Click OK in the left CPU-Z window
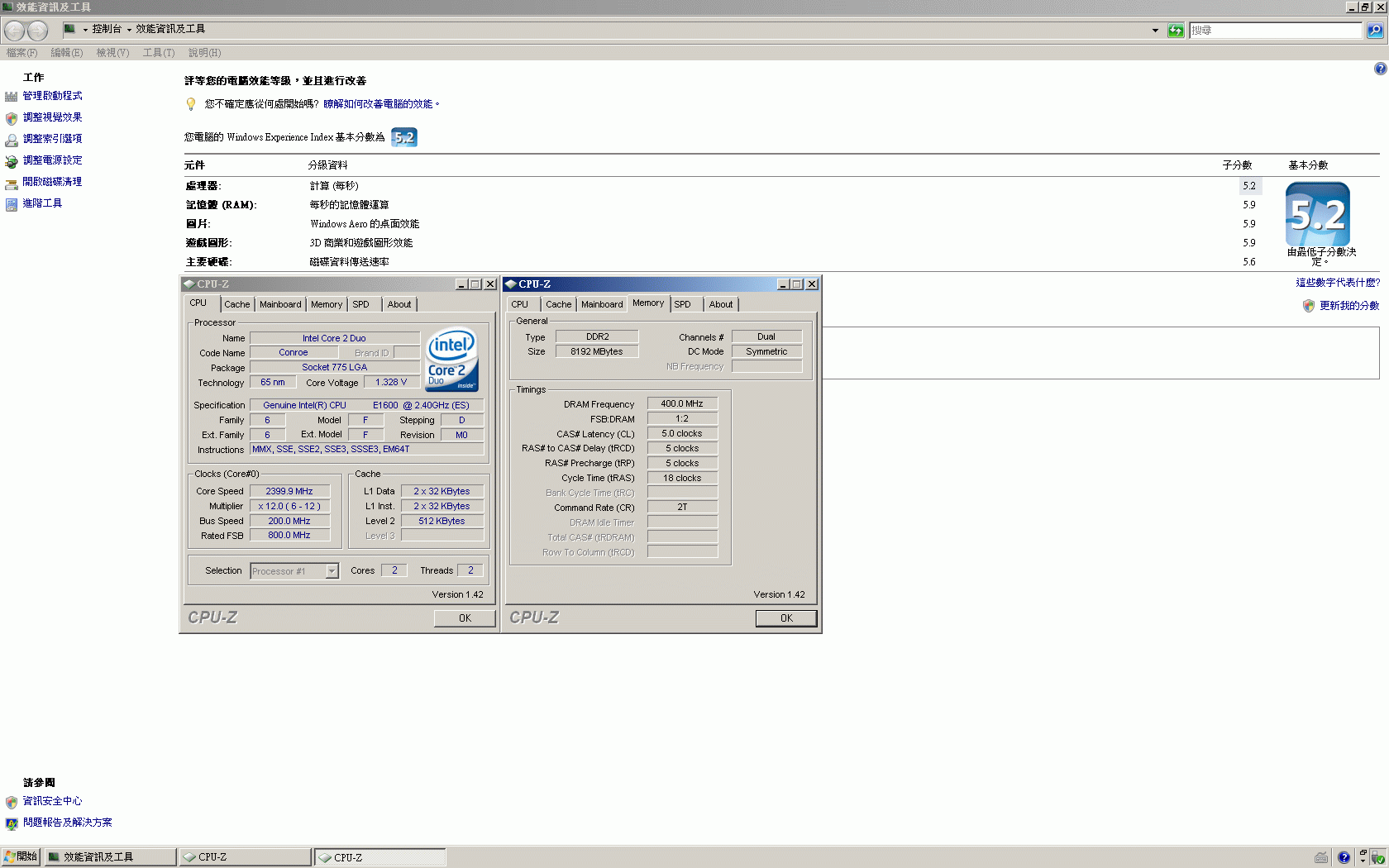Image resolution: width=1389 pixels, height=868 pixels. (465, 618)
